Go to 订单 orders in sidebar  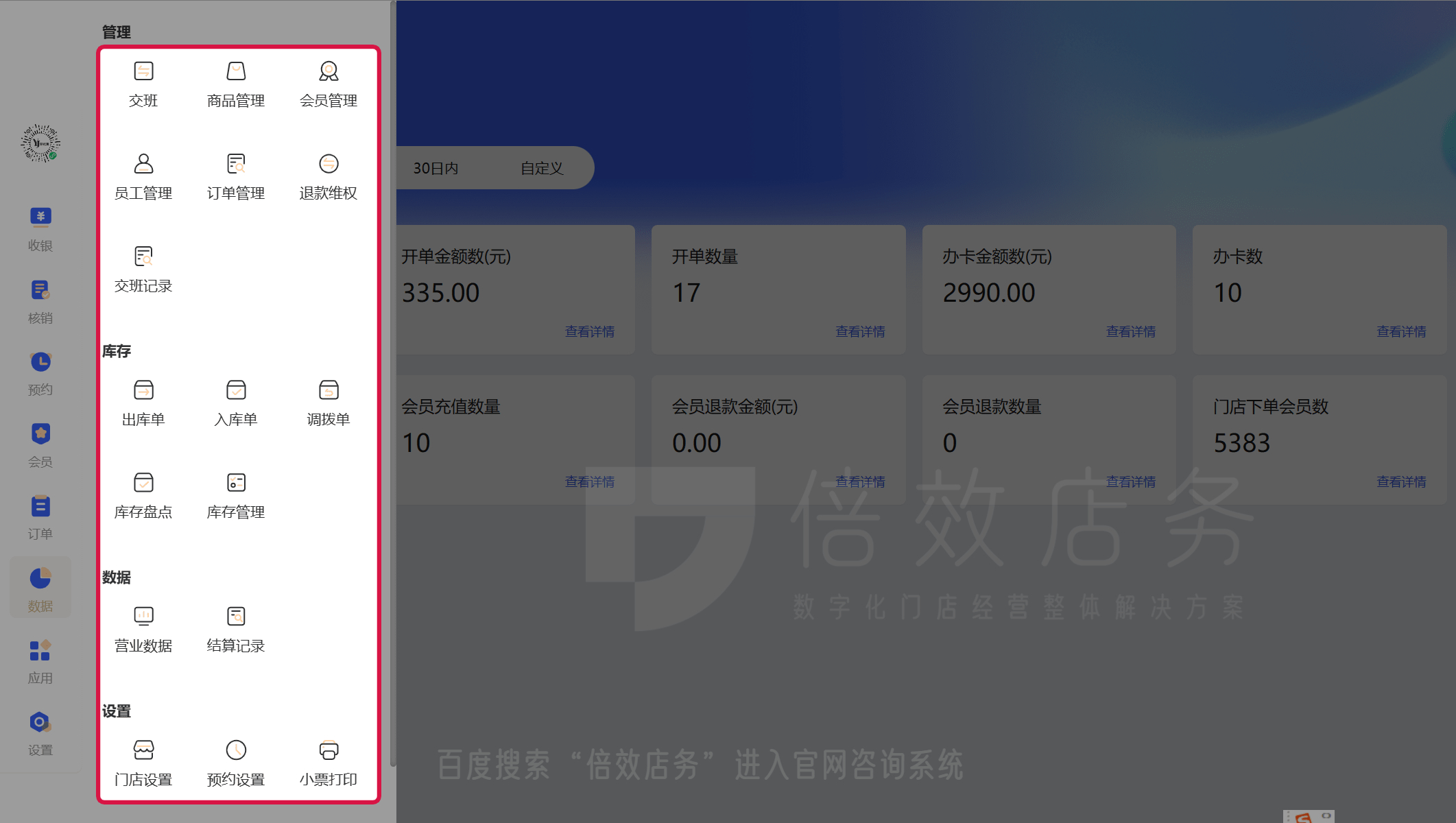[40, 518]
